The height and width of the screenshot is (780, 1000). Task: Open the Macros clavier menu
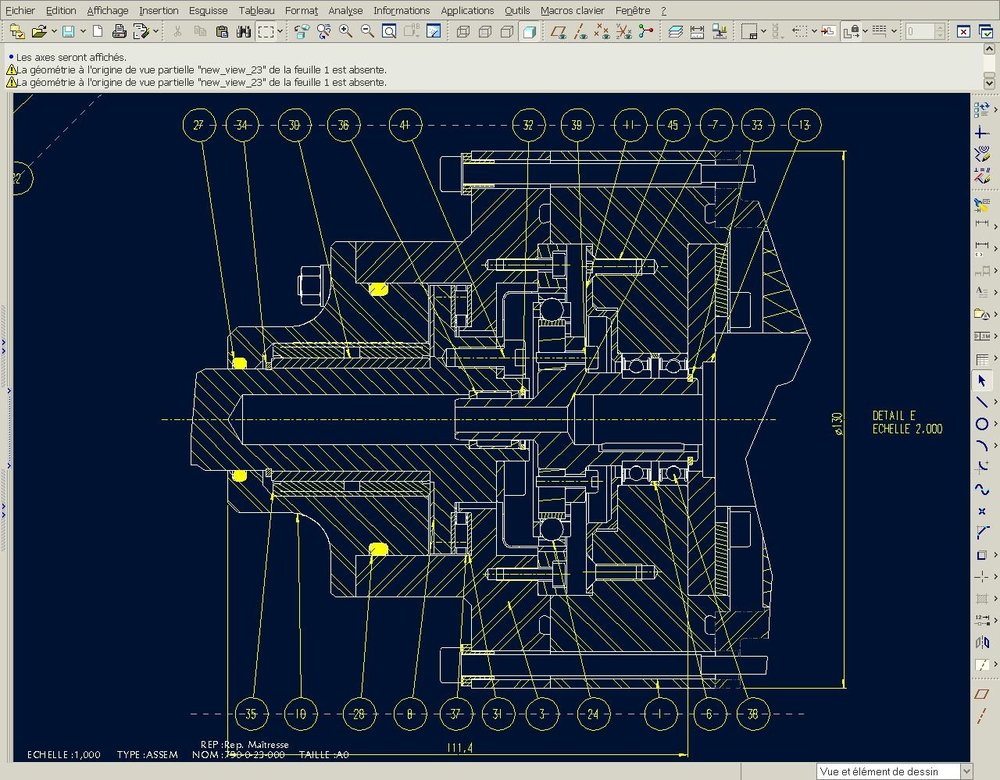(x=571, y=10)
